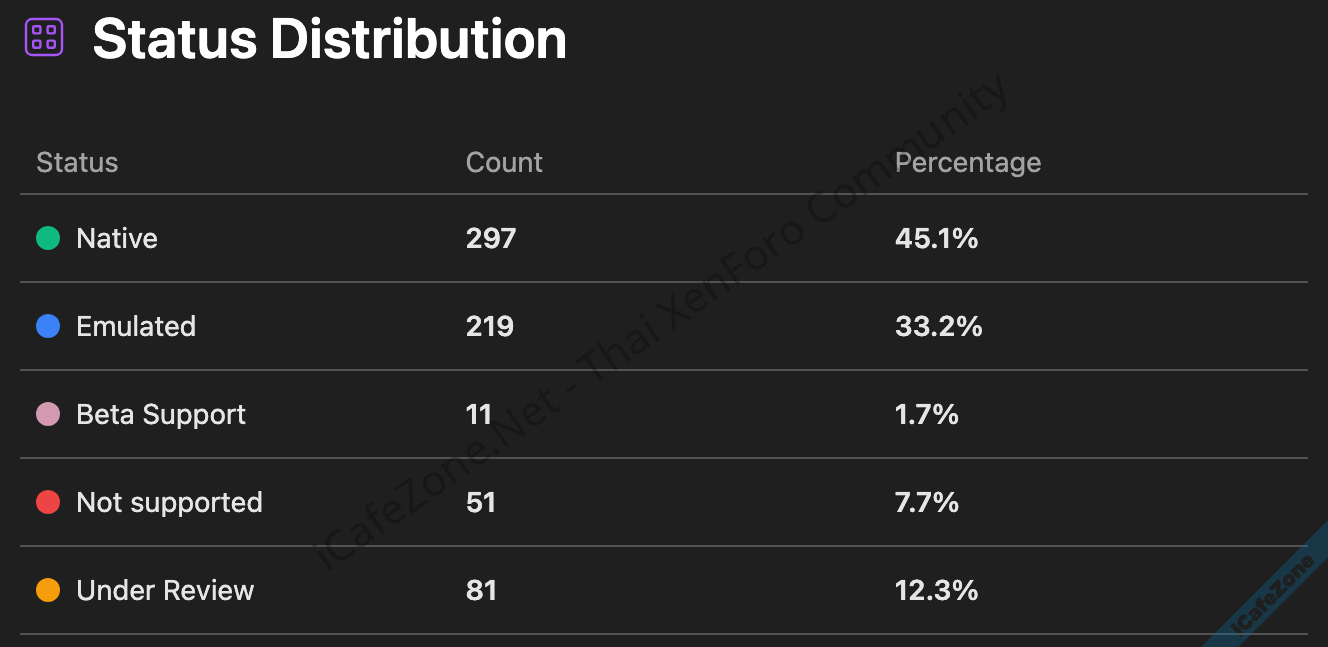Click the Status column header

coord(77,162)
